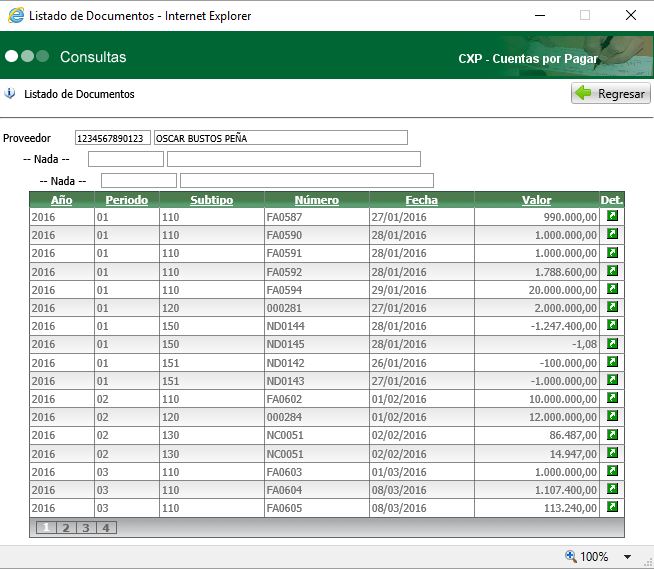Click detail icon for row ND0144
The height and width of the screenshot is (569, 654).
click(x=612, y=326)
